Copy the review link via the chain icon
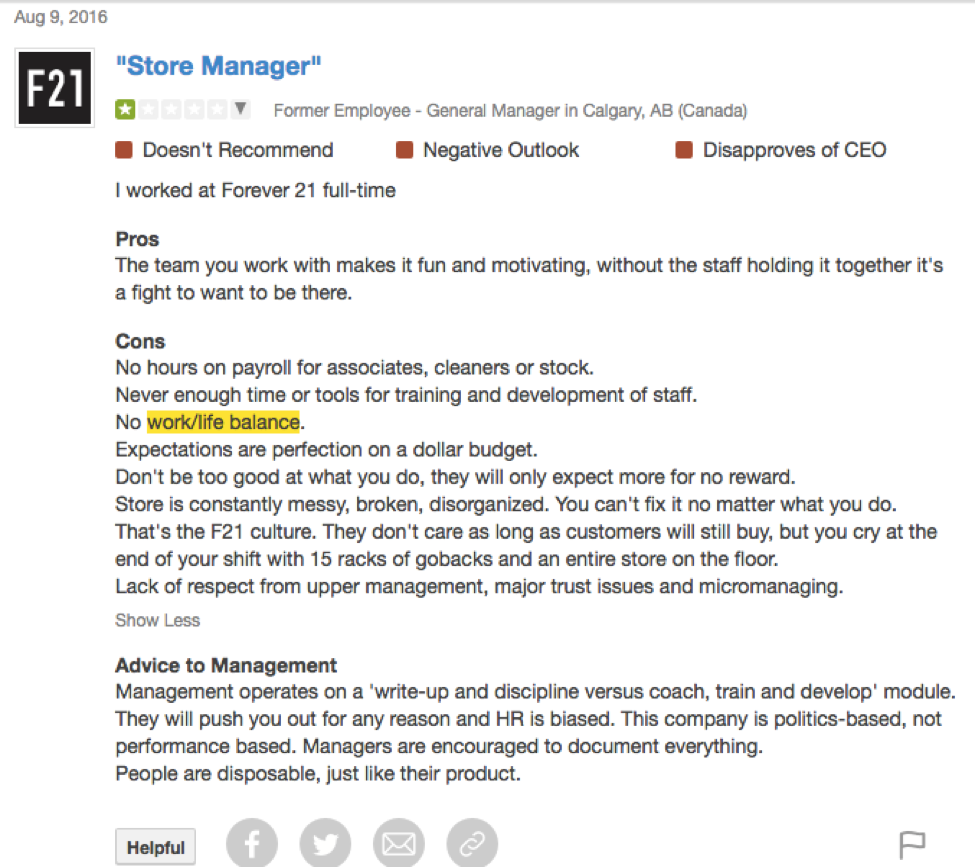 coord(472,843)
